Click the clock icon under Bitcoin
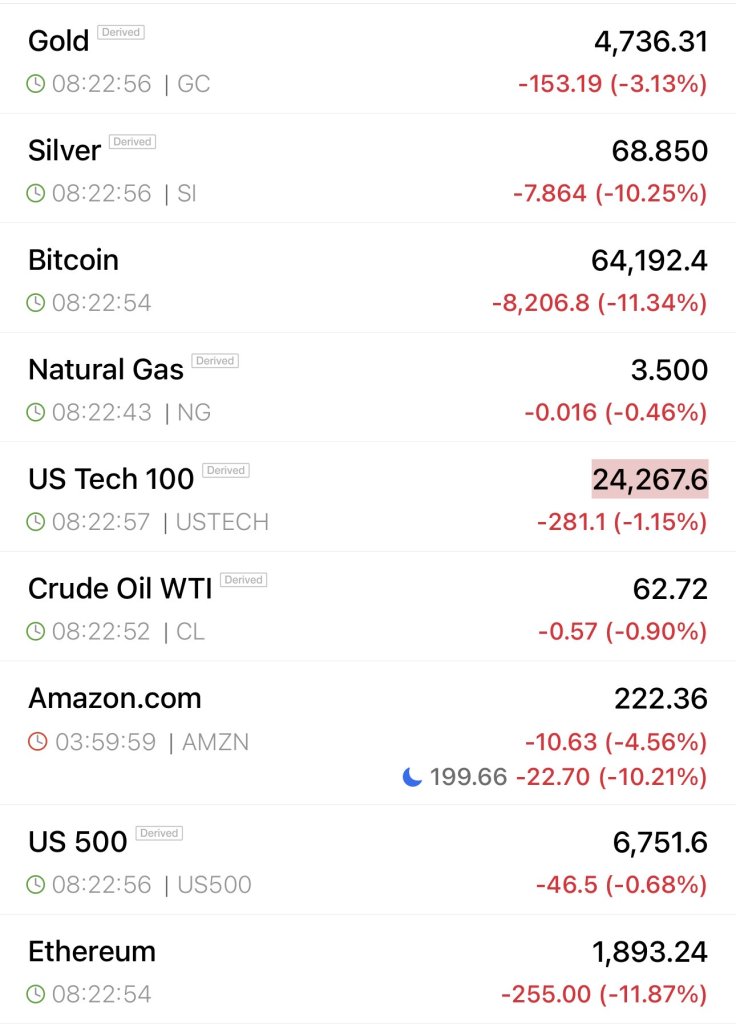The height and width of the screenshot is (1024, 736). pyautogui.click(x=36, y=303)
